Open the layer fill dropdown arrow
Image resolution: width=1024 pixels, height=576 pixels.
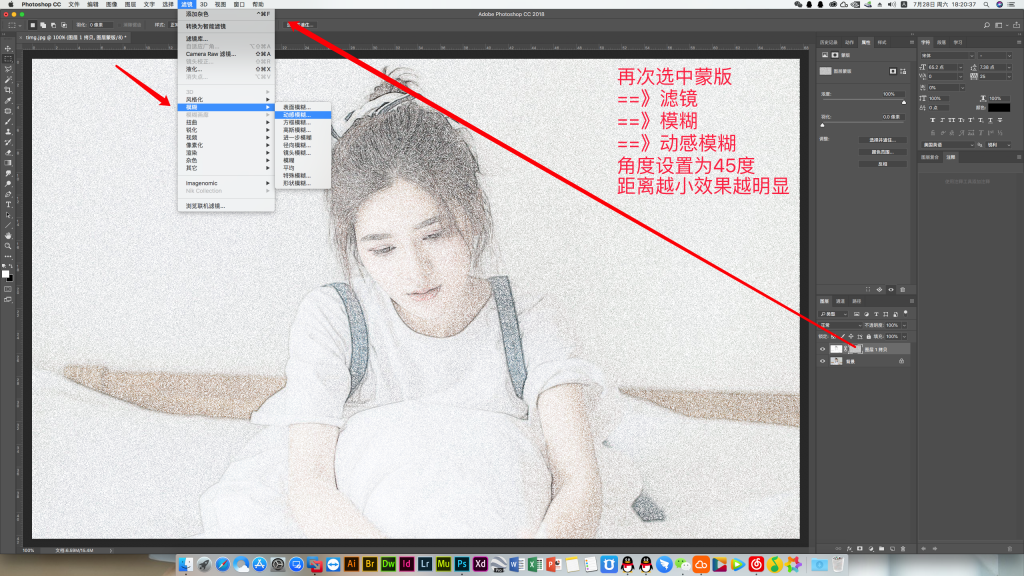[904, 337]
